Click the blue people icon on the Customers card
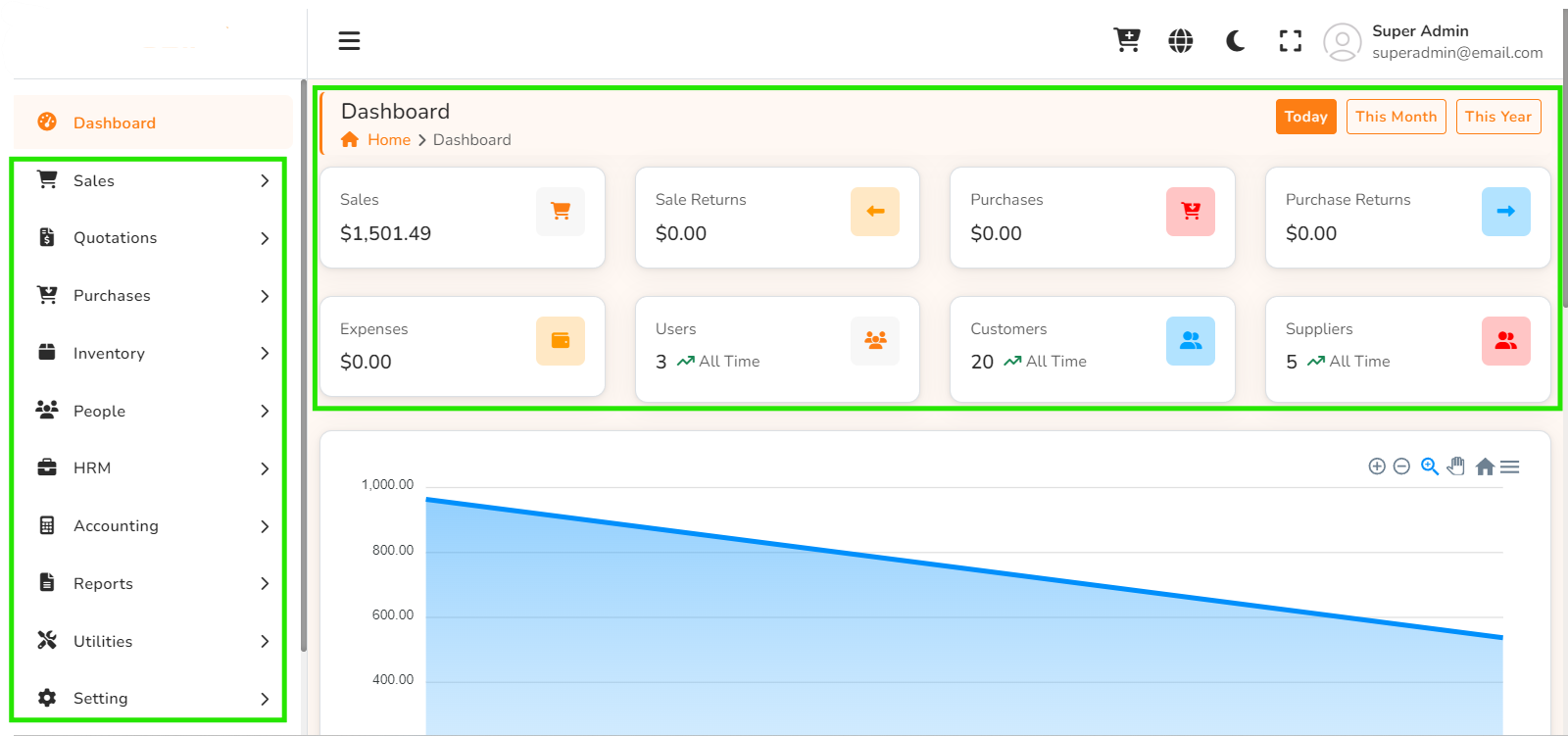Viewport: 1568px width, 736px height. tap(1191, 341)
